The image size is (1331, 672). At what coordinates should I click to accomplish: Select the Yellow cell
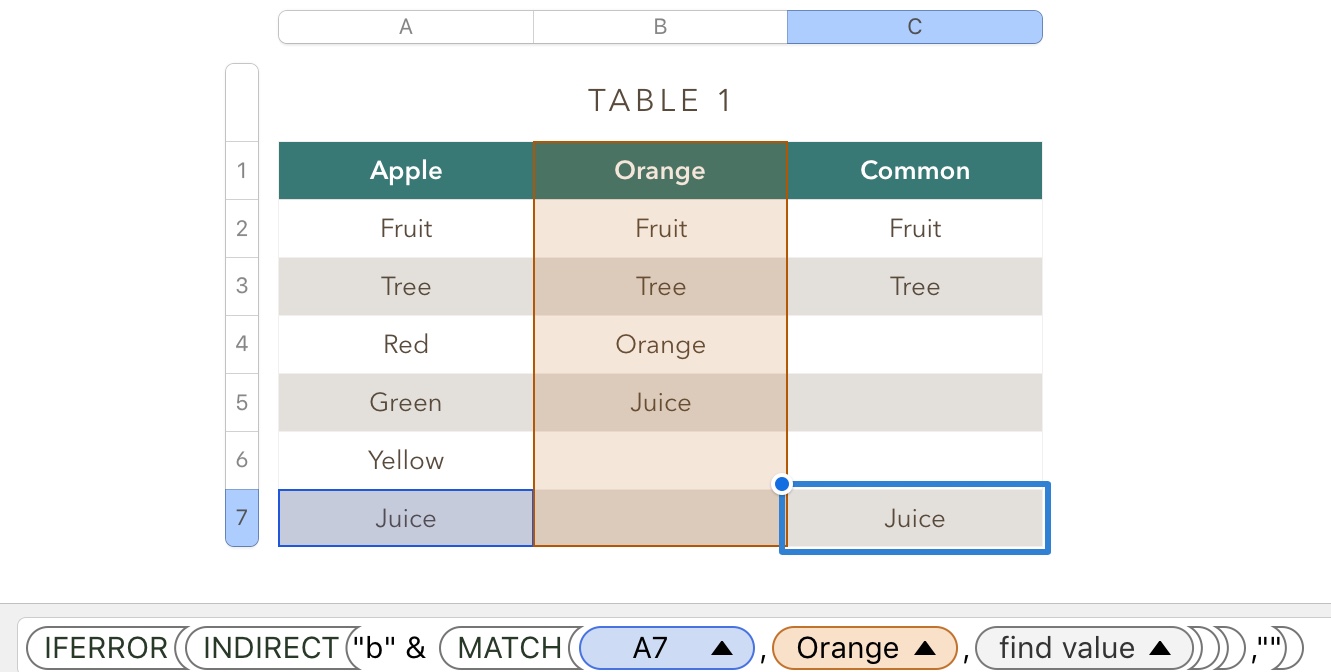(x=406, y=460)
